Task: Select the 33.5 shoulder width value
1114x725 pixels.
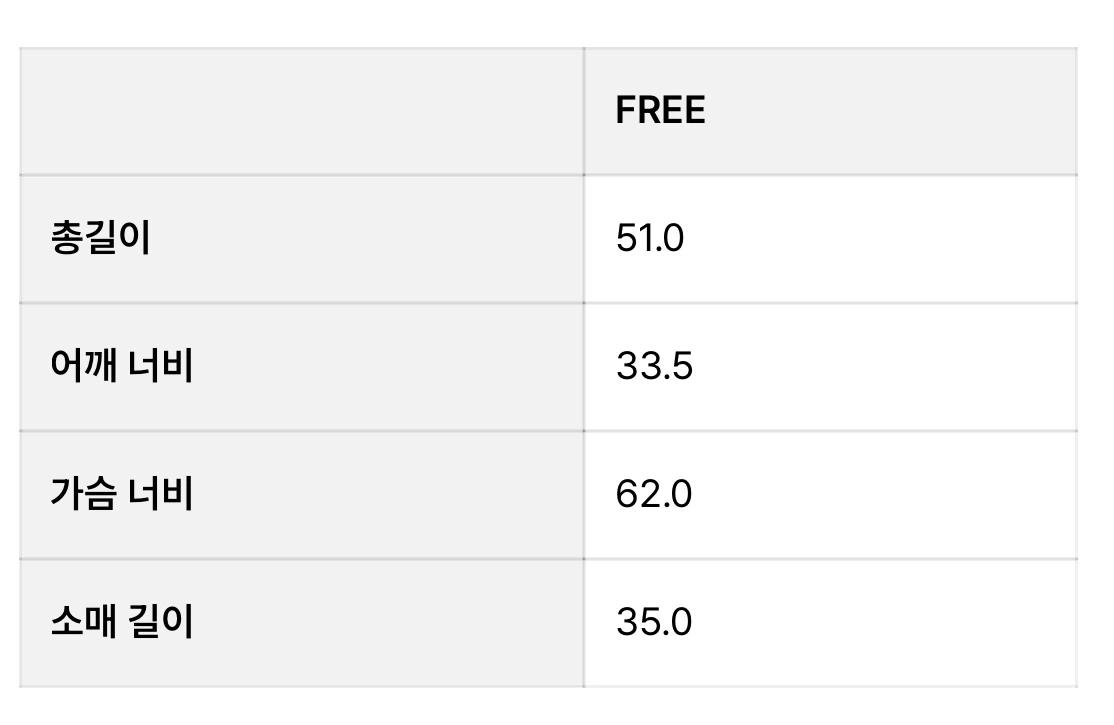Action: [x=654, y=366]
